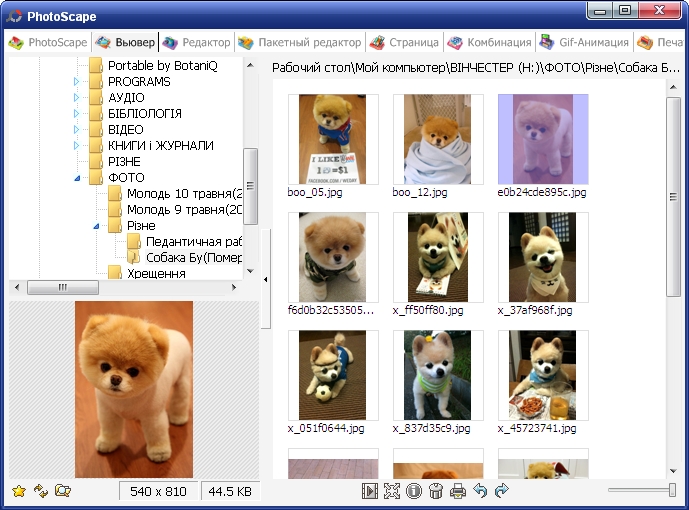Click the thumbnail pane scroll-up arrow
This screenshot has width=689, height=510.
[x=673, y=87]
